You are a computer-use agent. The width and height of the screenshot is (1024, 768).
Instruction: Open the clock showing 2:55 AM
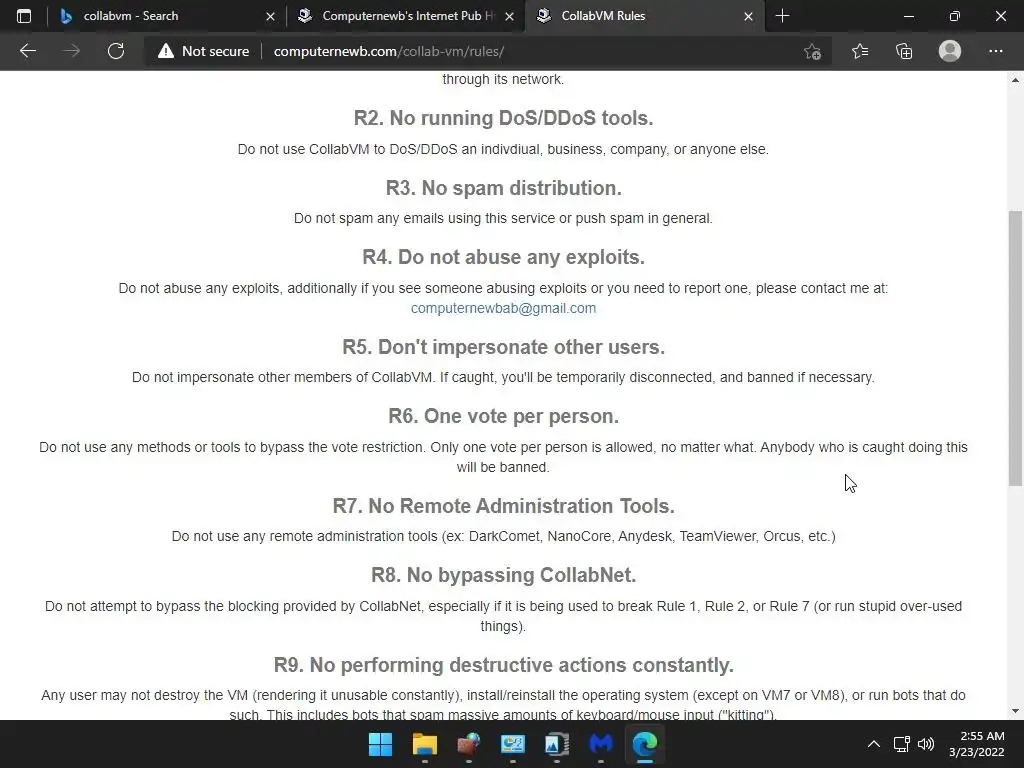pos(976,744)
